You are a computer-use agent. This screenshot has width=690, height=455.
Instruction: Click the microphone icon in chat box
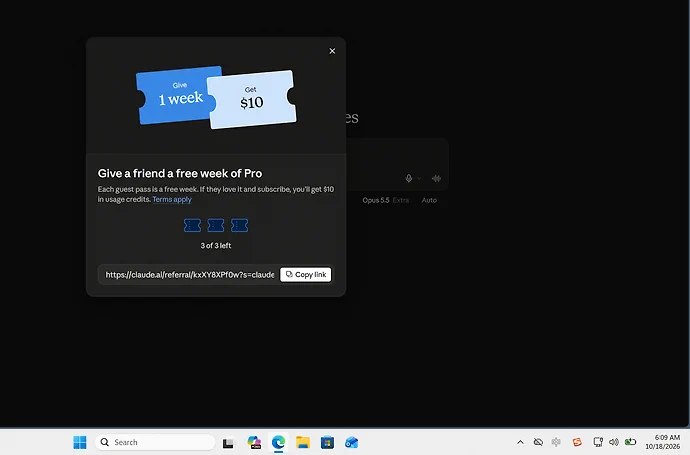[408, 178]
